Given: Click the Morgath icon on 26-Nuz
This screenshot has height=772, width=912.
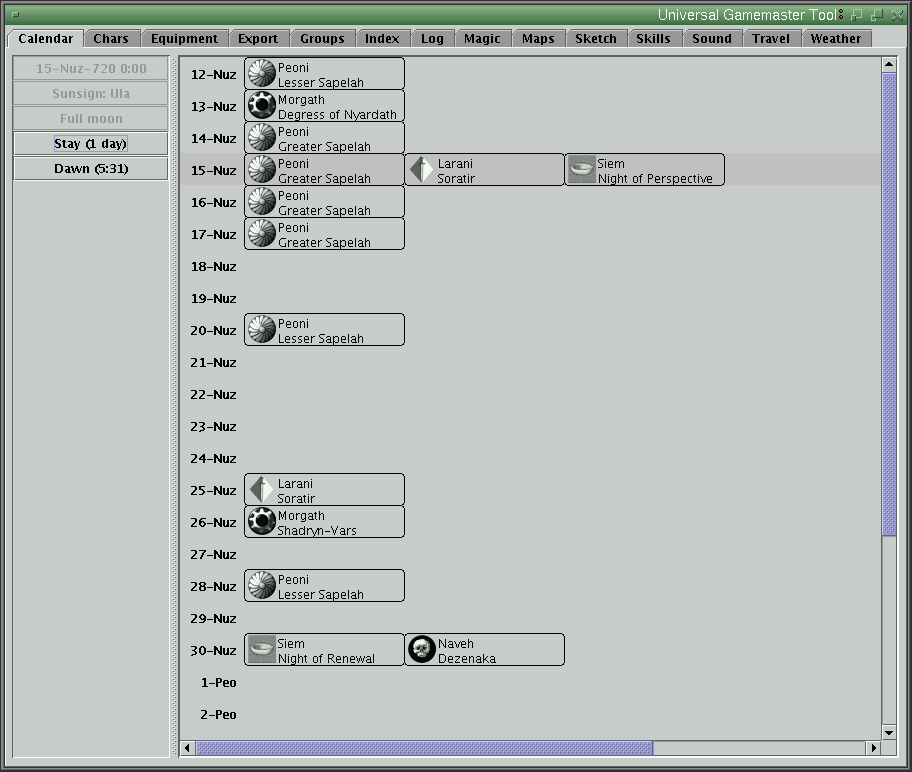Looking at the screenshot, I should click(262, 521).
